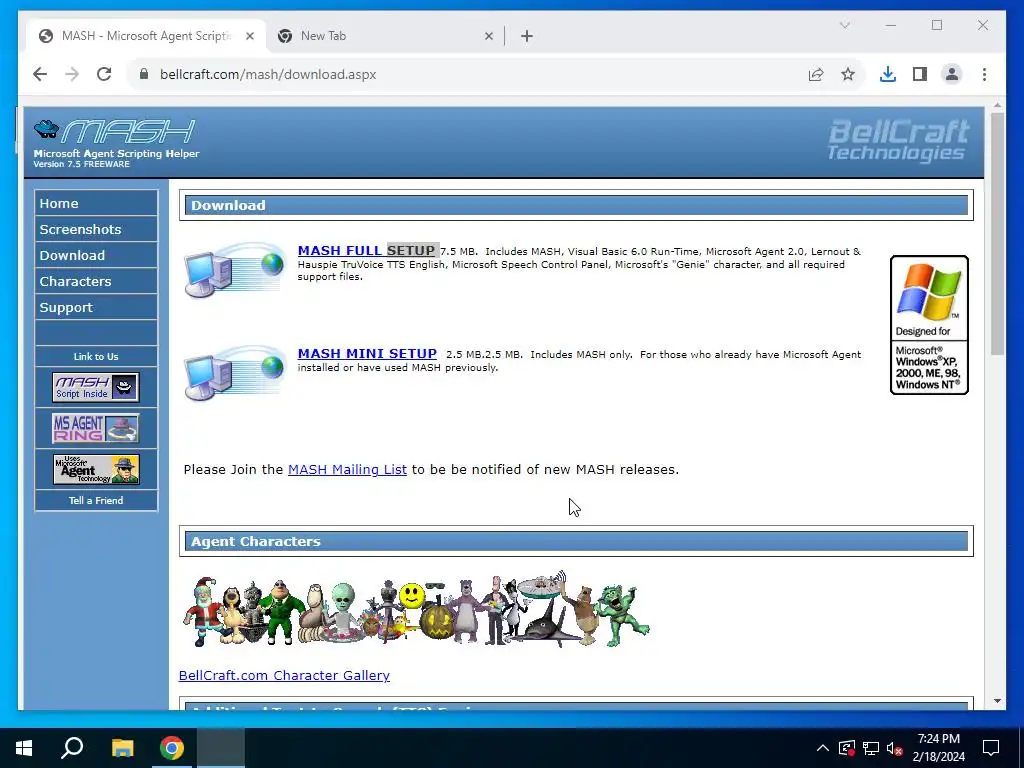Screen dimensions: 1024x768
Task: Click the scrollbar down arrow
Action: [997, 701]
